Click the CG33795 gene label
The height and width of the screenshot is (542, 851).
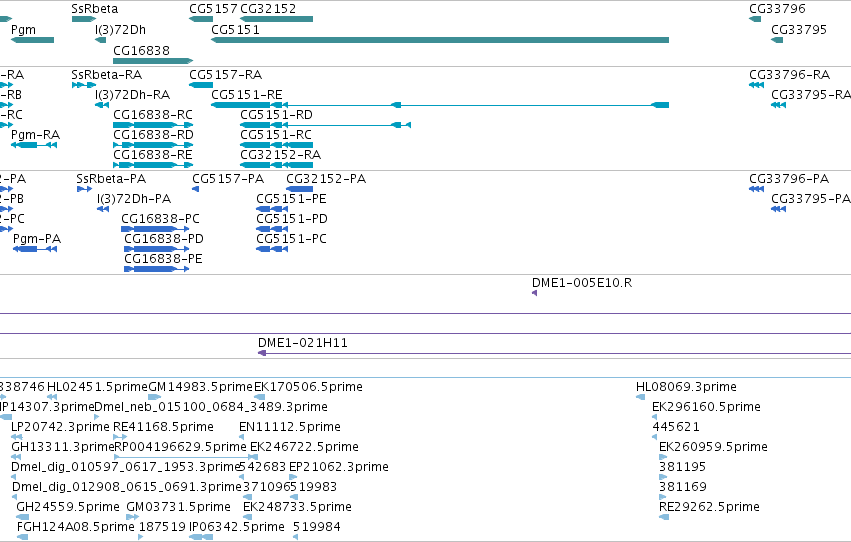tap(799, 30)
